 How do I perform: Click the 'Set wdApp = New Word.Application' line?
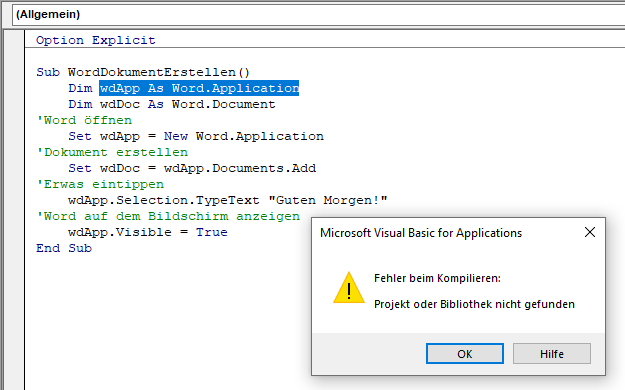[196, 136]
